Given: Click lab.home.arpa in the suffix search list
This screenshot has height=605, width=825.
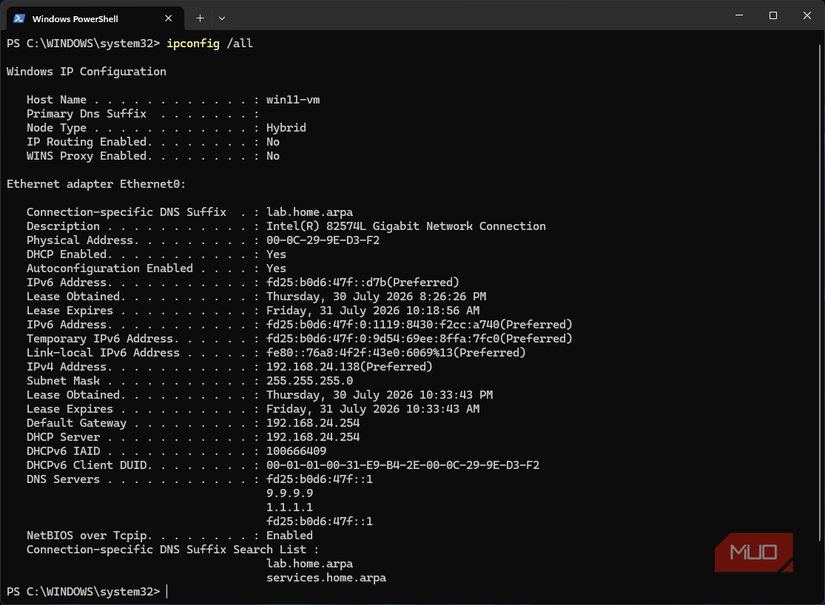Looking at the screenshot, I should [309, 564].
